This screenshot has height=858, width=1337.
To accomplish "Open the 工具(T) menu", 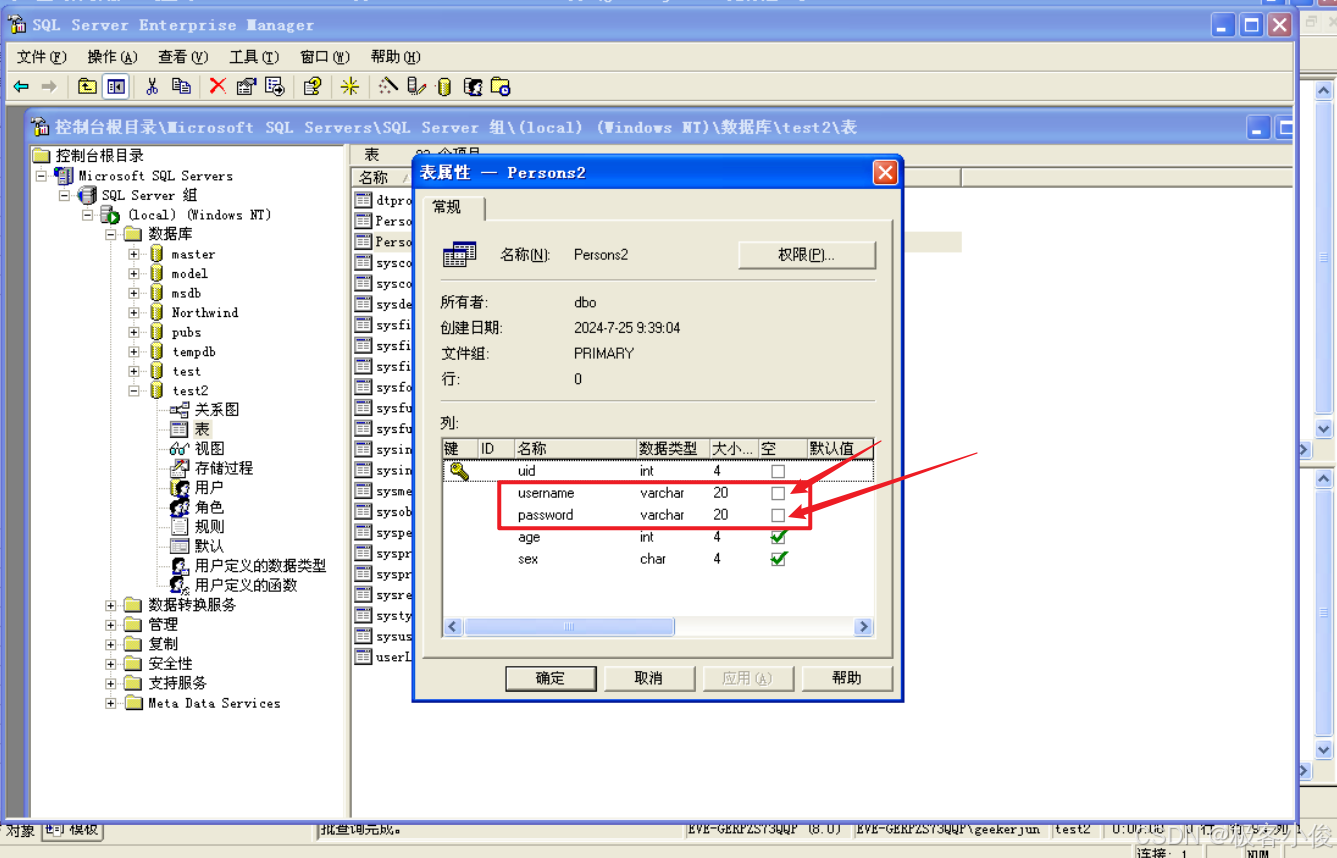I will [254, 57].
